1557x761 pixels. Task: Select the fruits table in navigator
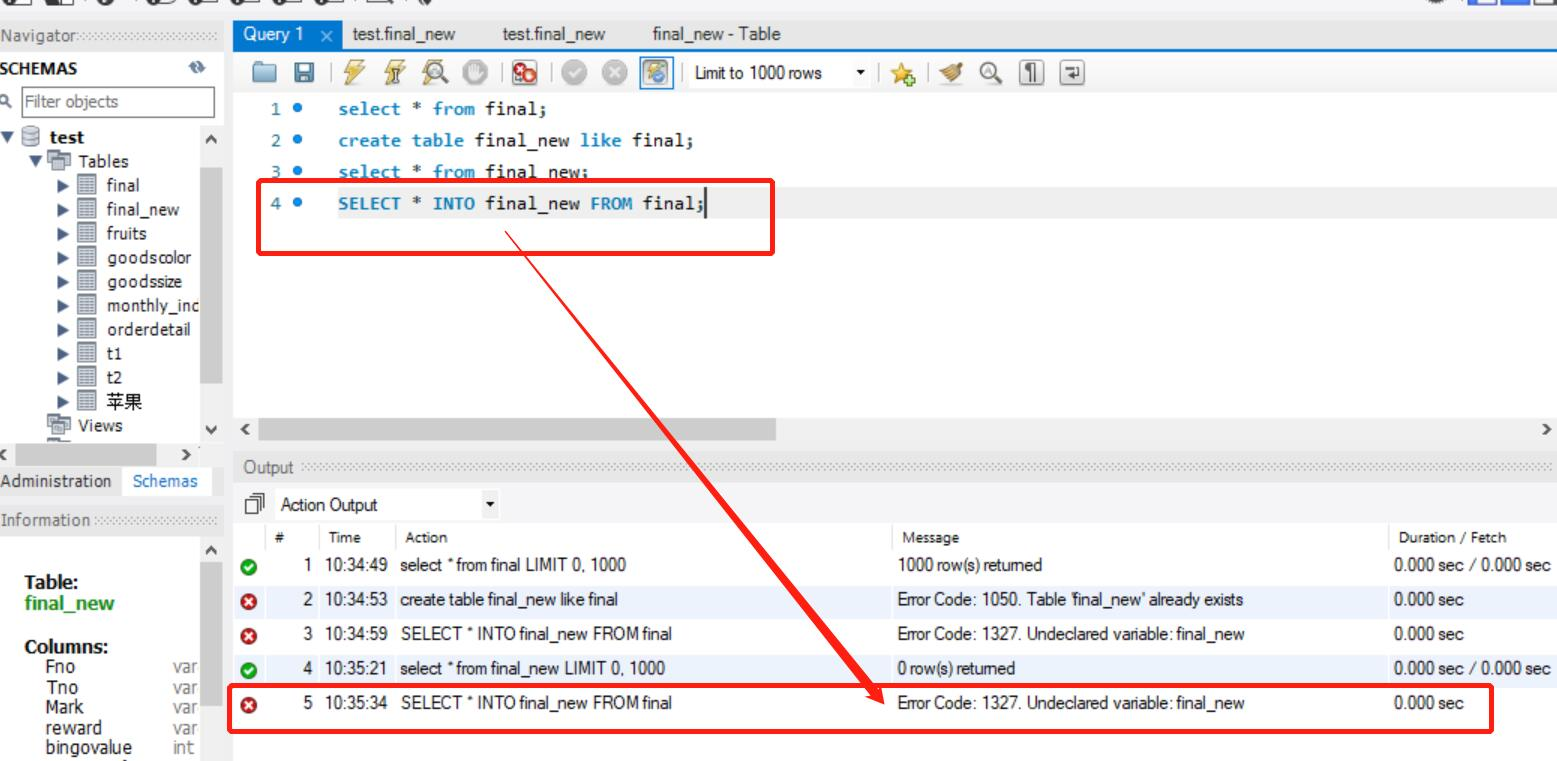point(126,233)
